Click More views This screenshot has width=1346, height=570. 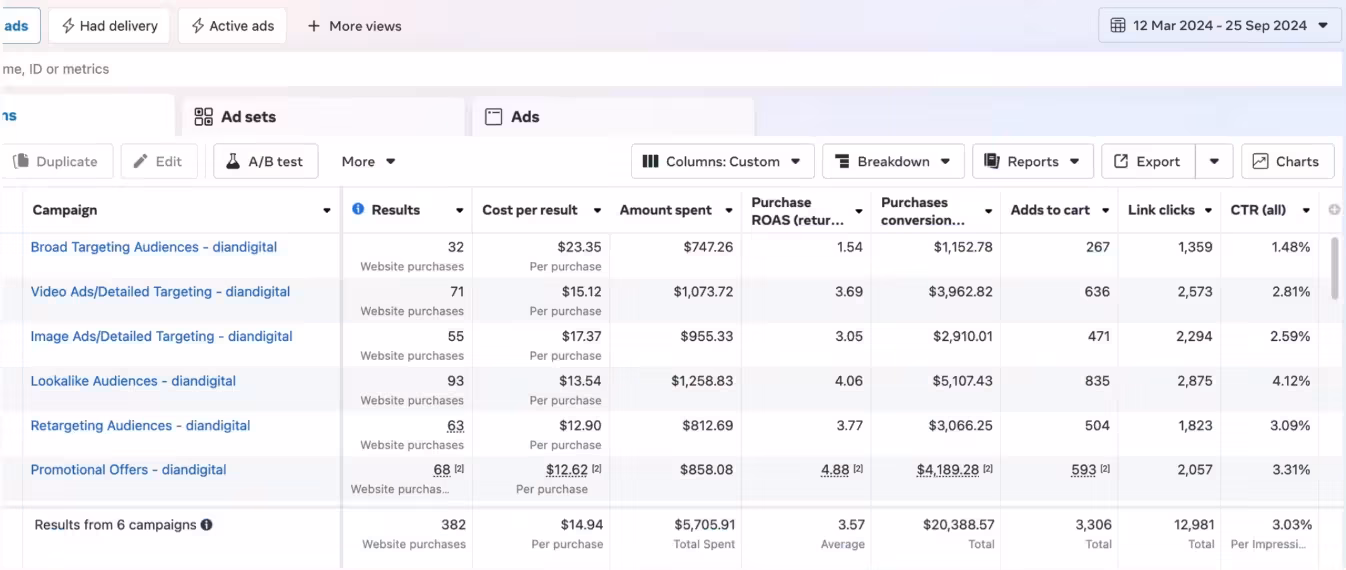pos(354,26)
